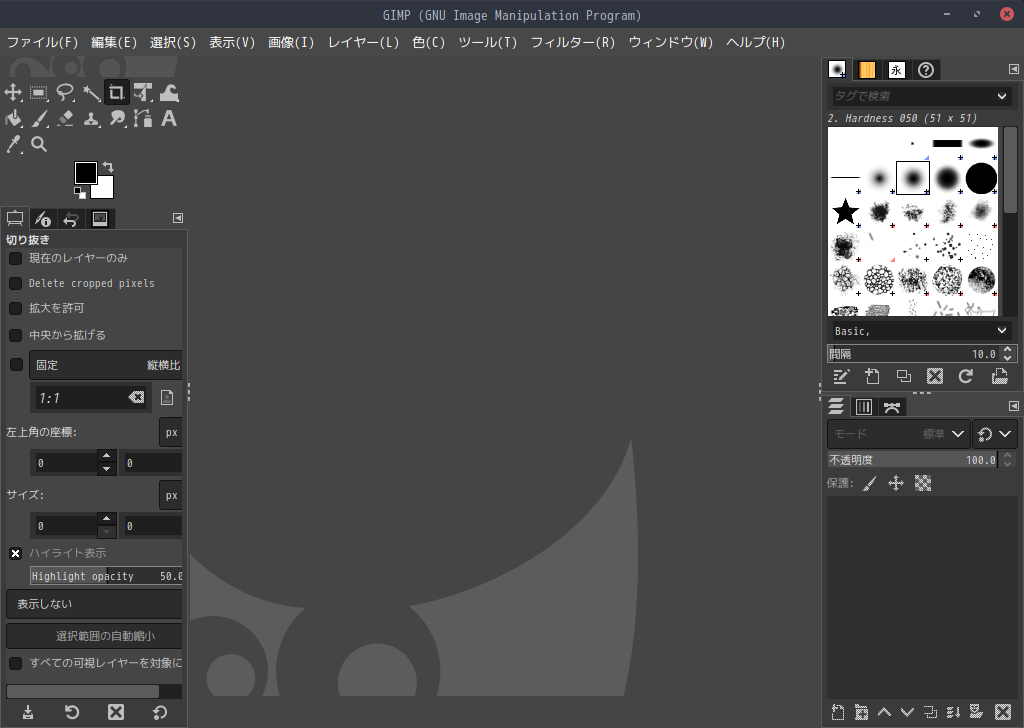Open the px unit dropdown for 左上角の座標
1024x728 pixels.
(171, 432)
